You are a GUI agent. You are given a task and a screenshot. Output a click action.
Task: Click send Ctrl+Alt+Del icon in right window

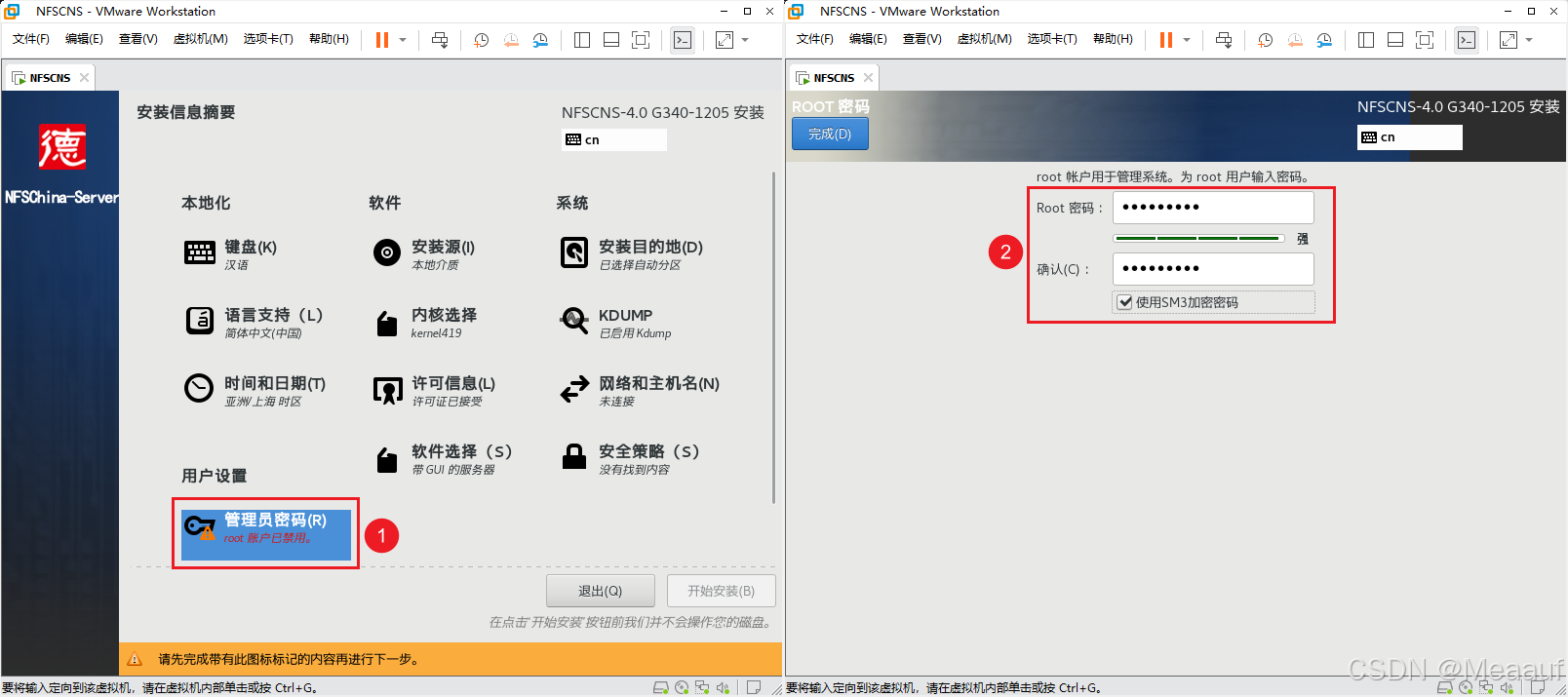click(x=1224, y=40)
